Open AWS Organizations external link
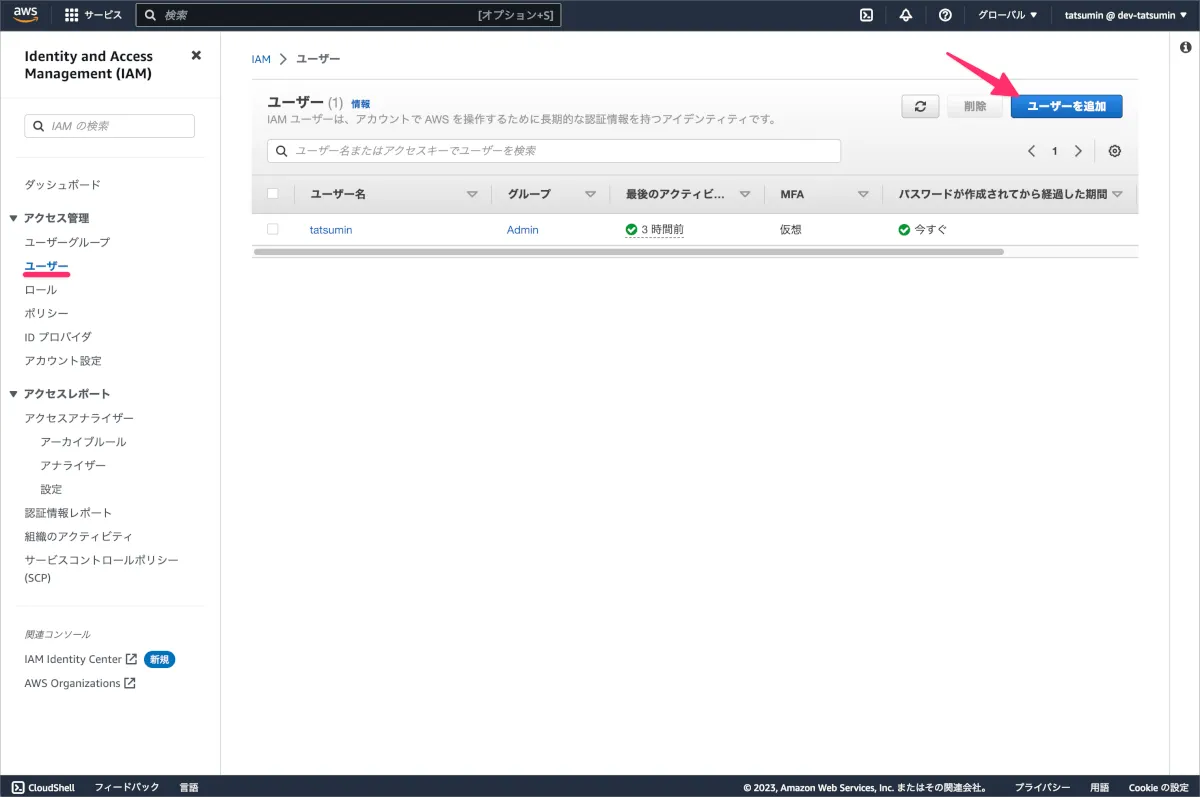This screenshot has height=797, width=1200. pos(79,684)
